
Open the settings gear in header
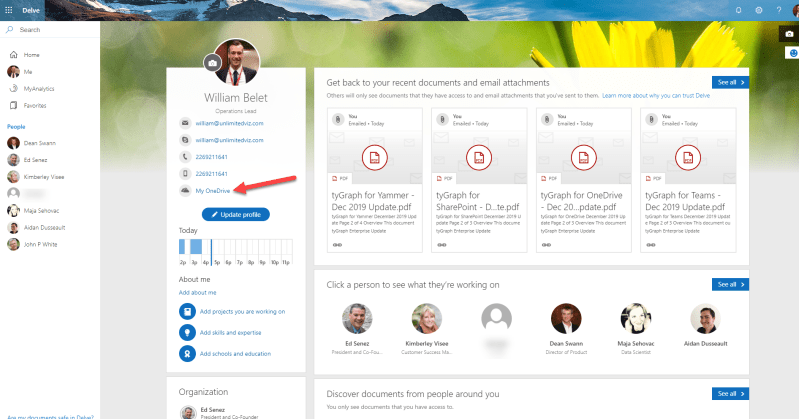click(759, 9)
